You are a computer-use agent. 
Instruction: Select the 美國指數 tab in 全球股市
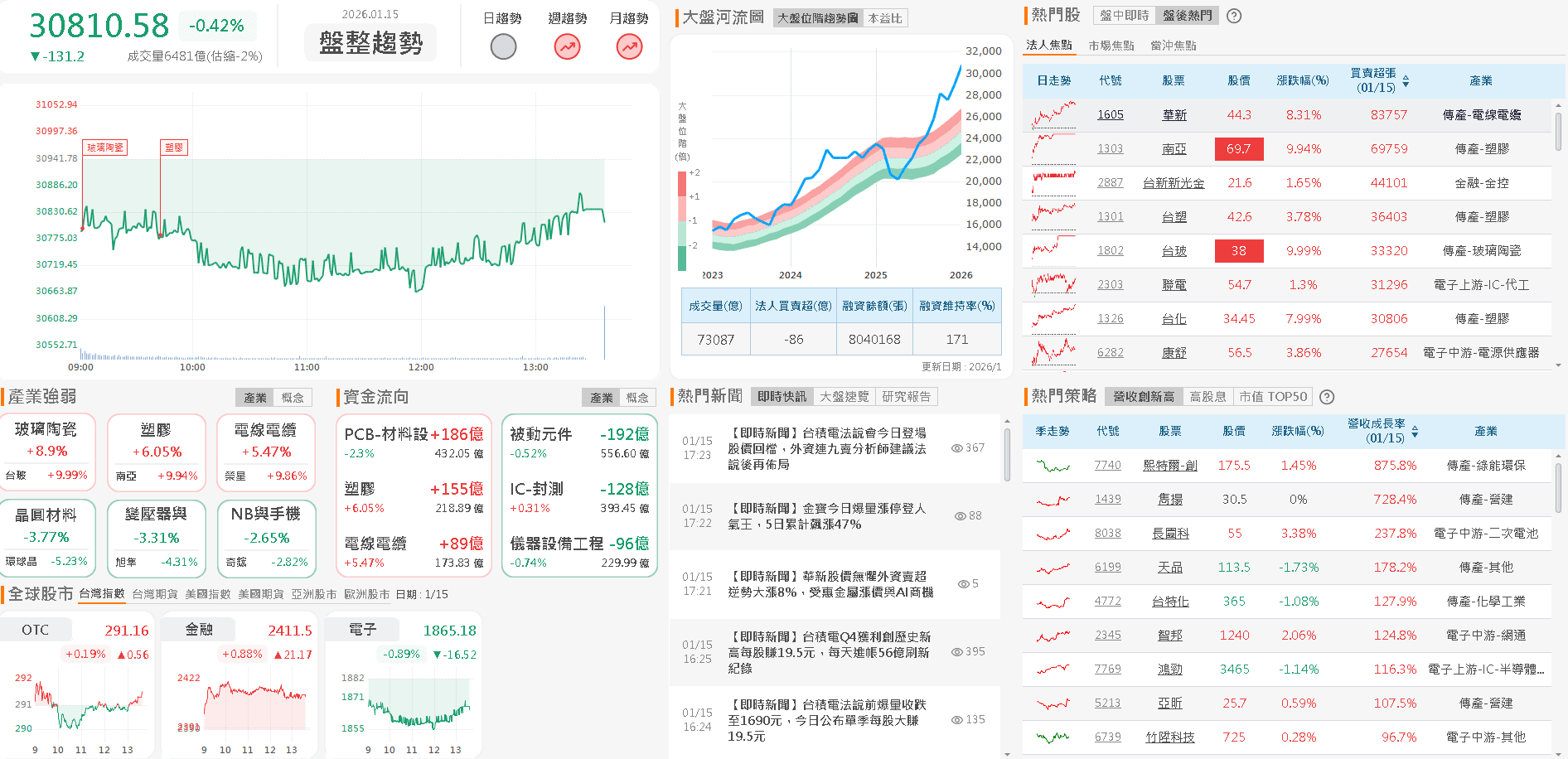click(209, 593)
